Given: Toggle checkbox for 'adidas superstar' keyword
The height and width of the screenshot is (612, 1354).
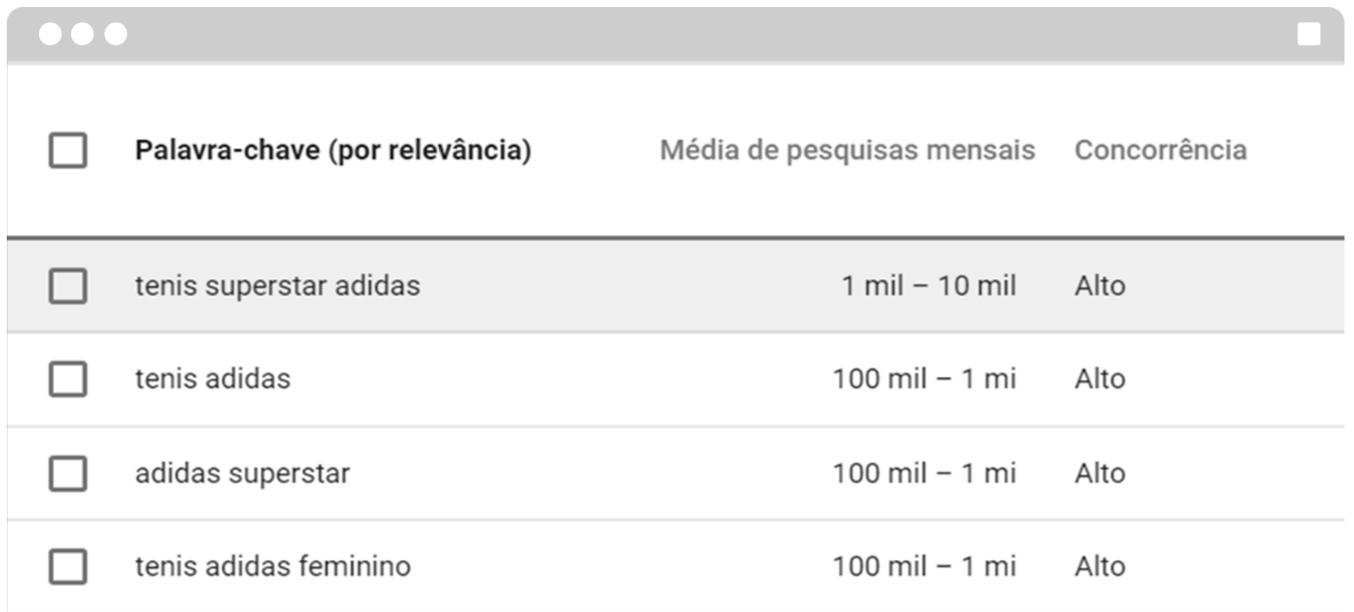Looking at the screenshot, I should [x=68, y=473].
